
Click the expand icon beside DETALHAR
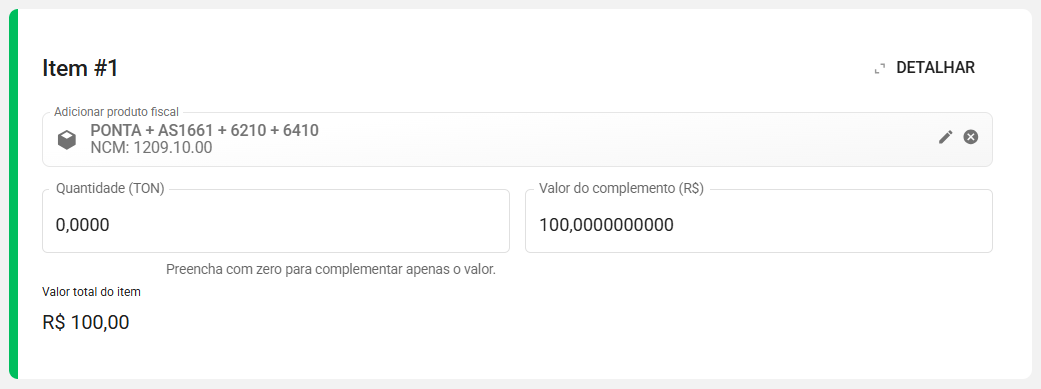880,68
